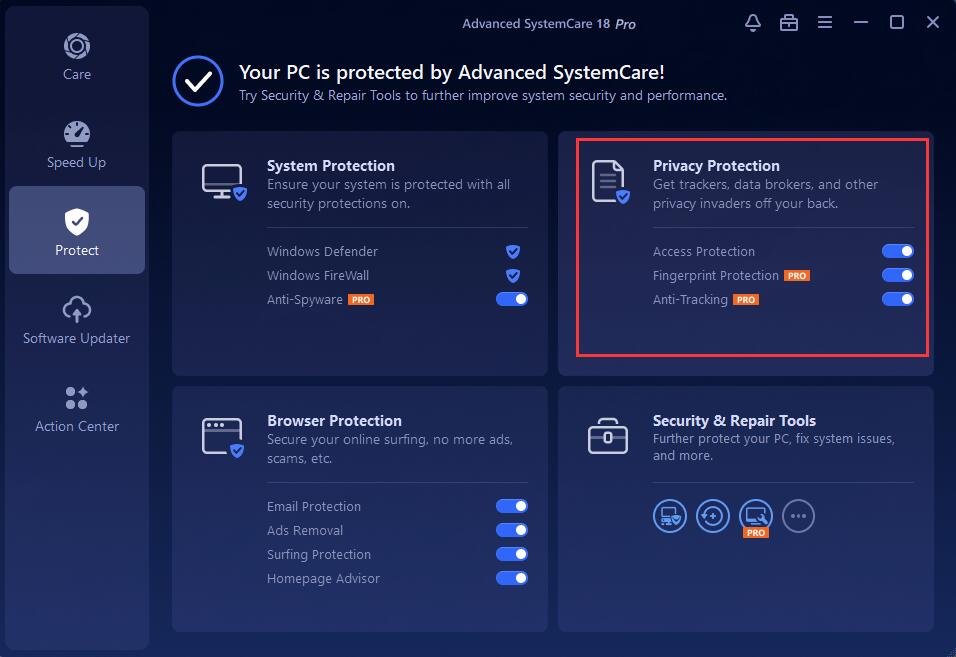This screenshot has width=956, height=657.
Task: Click the Security & Repair toolbox icon
Action: click(x=607, y=436)
